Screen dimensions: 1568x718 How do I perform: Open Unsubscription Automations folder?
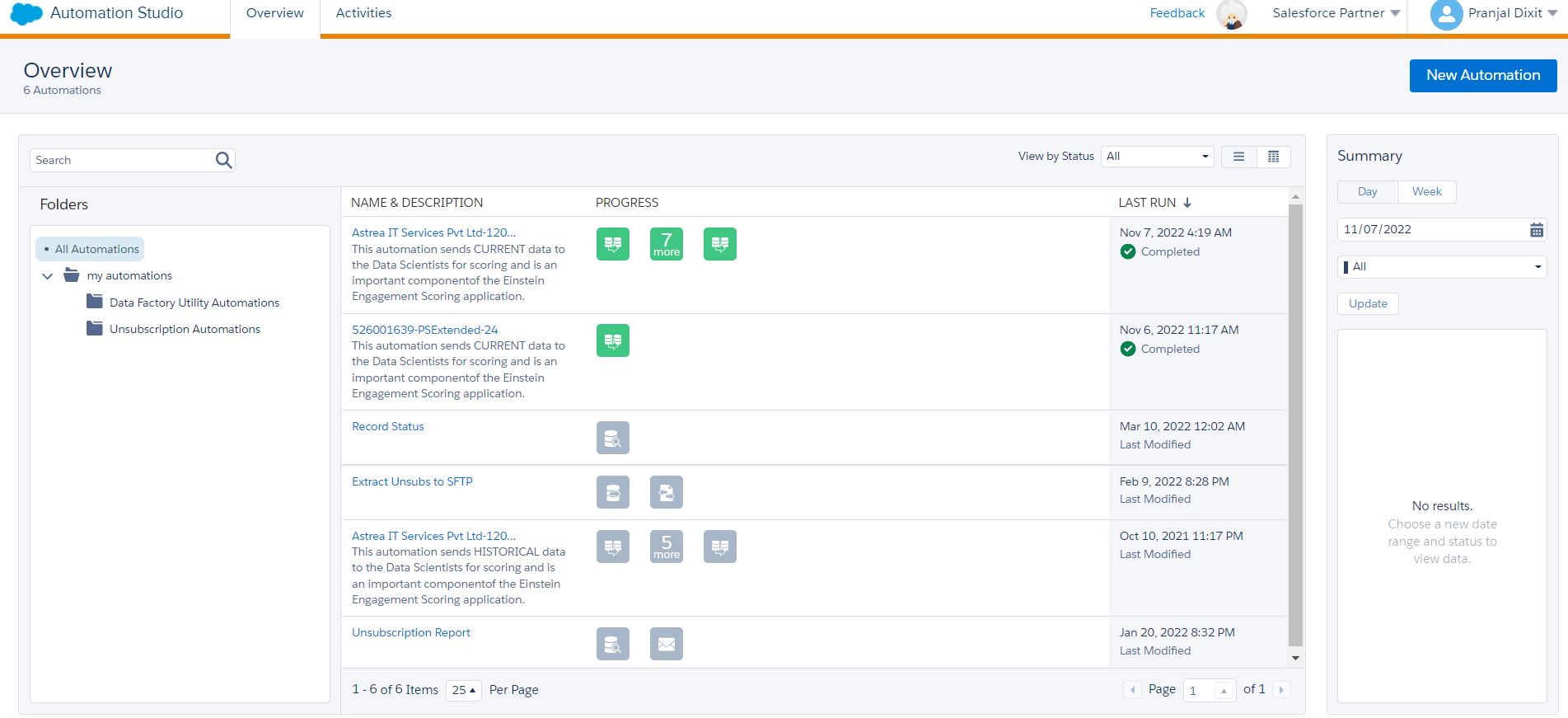tap(185, 329)
